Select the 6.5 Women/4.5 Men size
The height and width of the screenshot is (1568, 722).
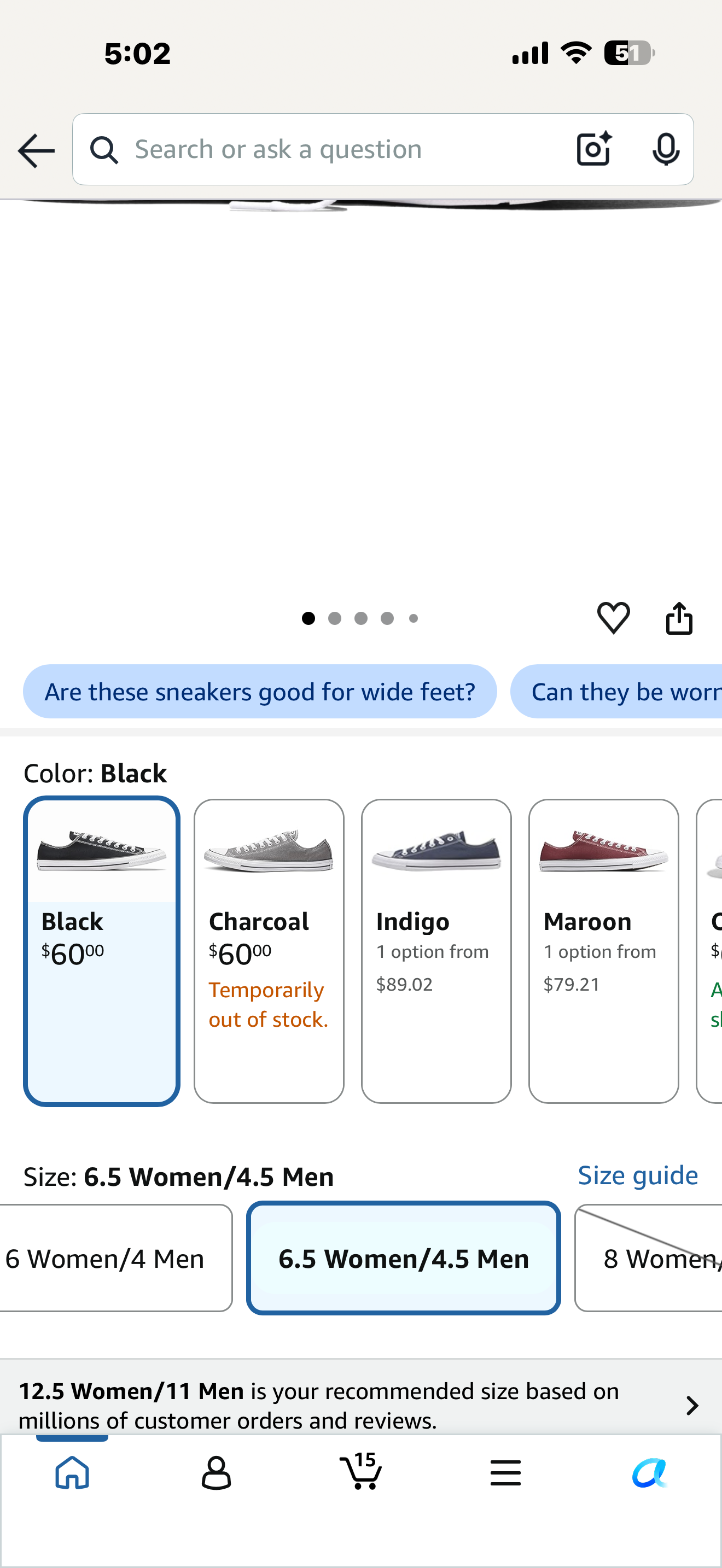(x=404, y=1258)
